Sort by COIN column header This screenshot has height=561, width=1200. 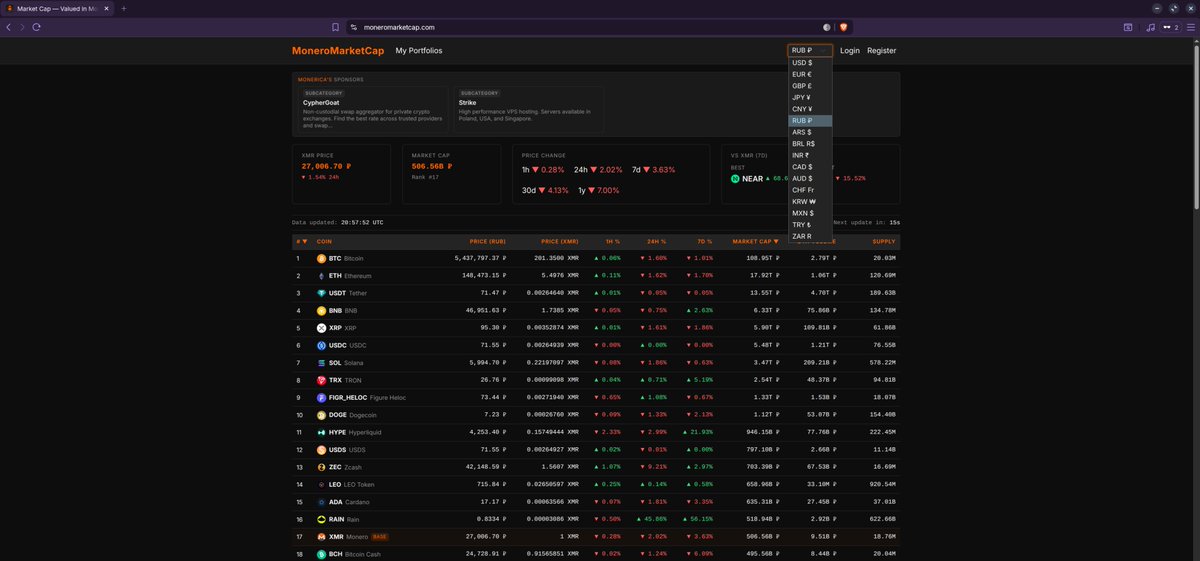click(324, 241)
